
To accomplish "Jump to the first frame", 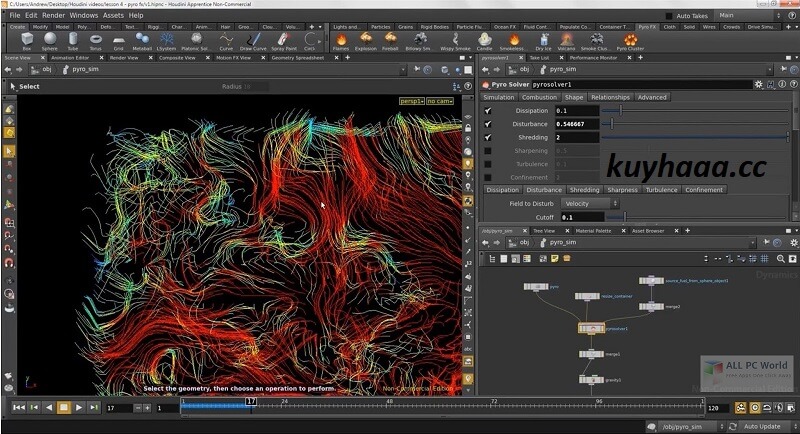I will pos(19,407).
